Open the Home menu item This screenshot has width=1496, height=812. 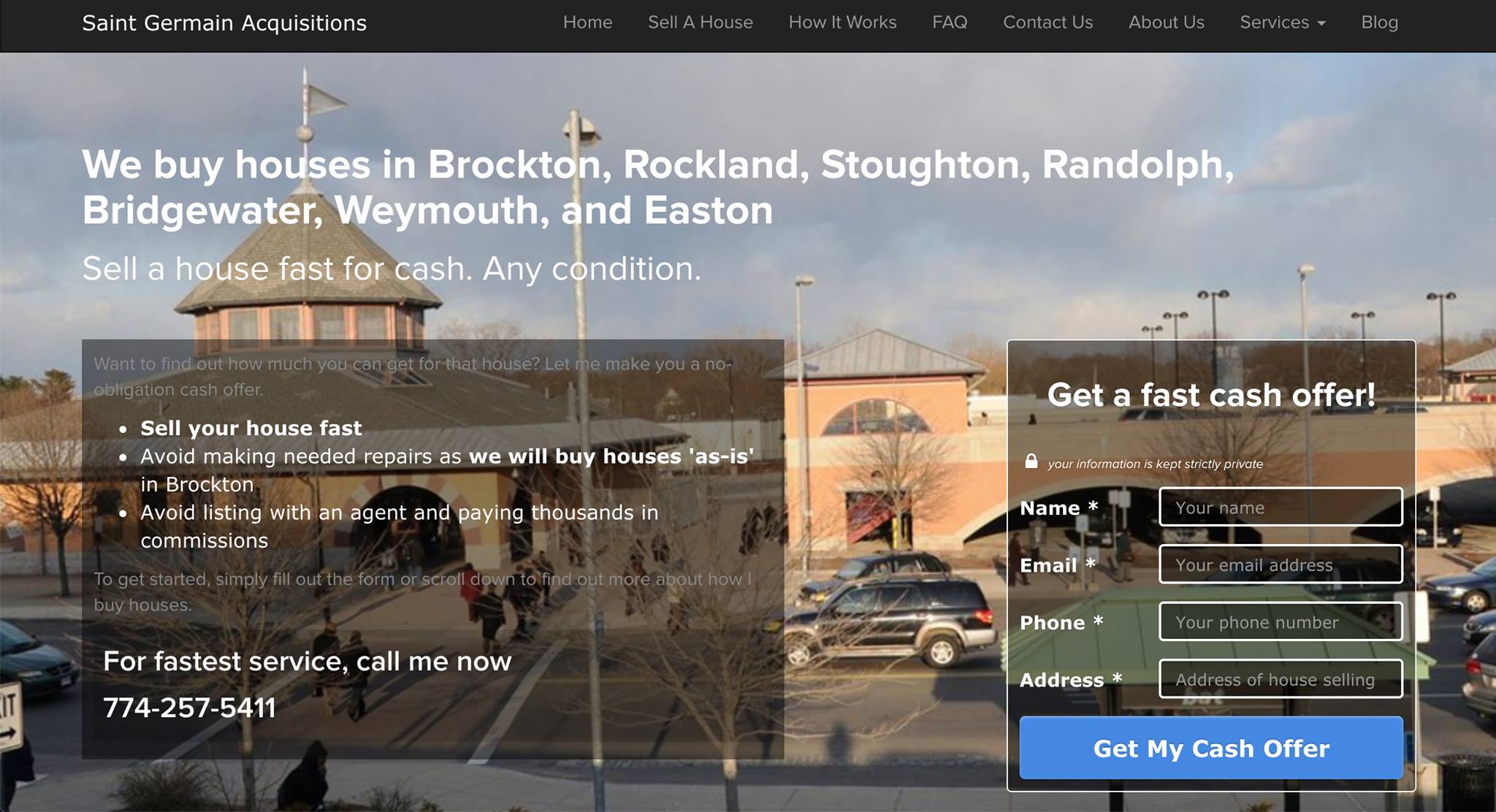pos(587,23)
